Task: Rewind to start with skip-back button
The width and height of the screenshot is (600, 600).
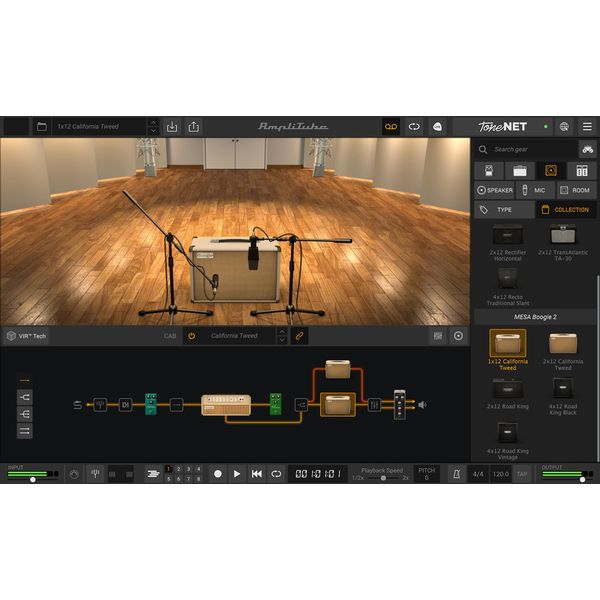Action: (x=257, y=474)
